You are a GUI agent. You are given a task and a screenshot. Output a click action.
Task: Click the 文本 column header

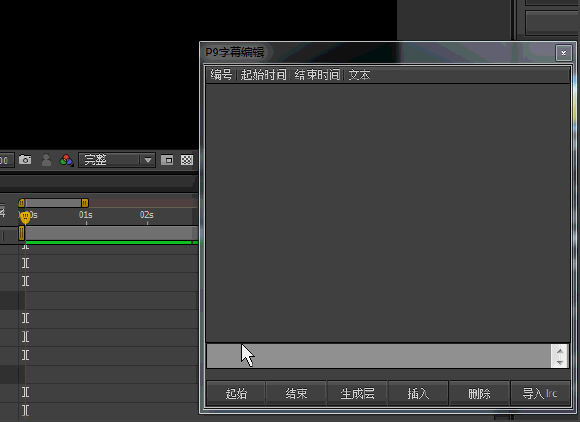coord(359,75)
